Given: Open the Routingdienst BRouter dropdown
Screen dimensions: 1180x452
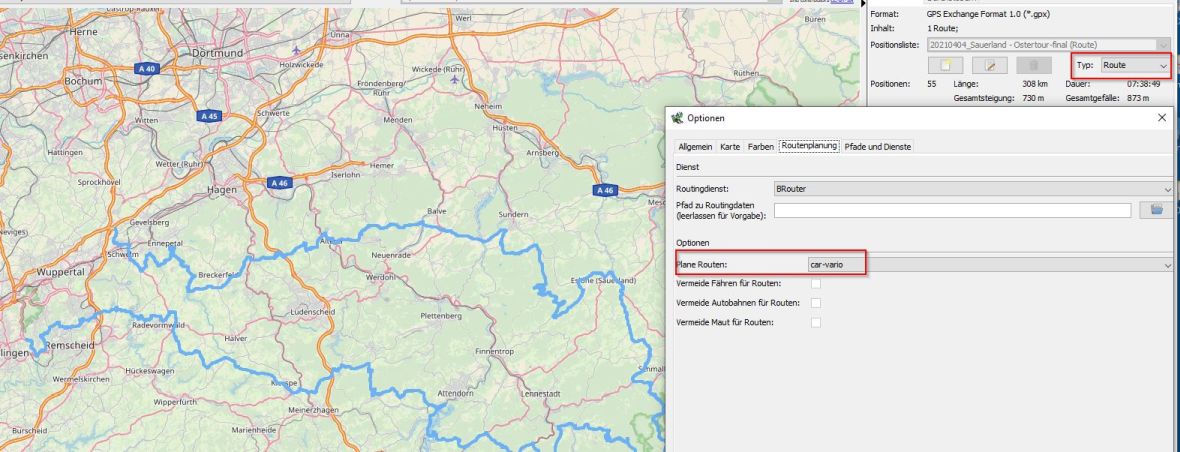Looking at the screenshot, I should 972,188.
